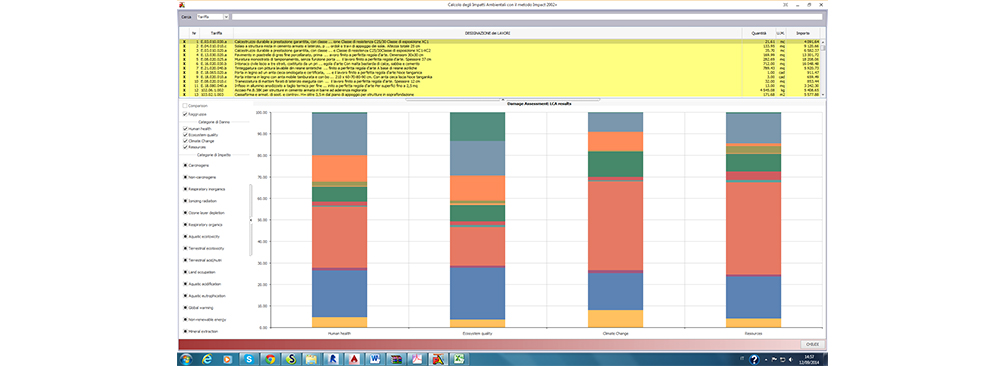Sort by the Importo column header

[x=803, y=33]
